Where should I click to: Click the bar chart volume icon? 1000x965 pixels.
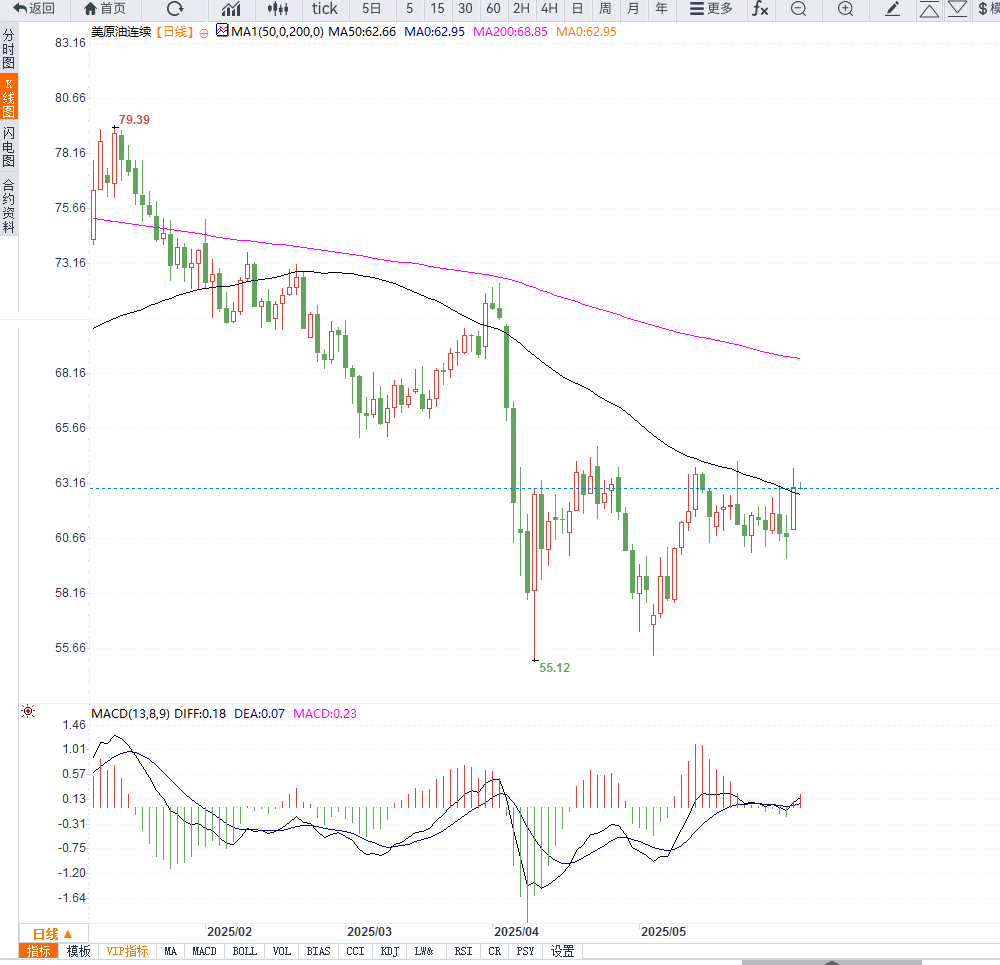point(230,9)
